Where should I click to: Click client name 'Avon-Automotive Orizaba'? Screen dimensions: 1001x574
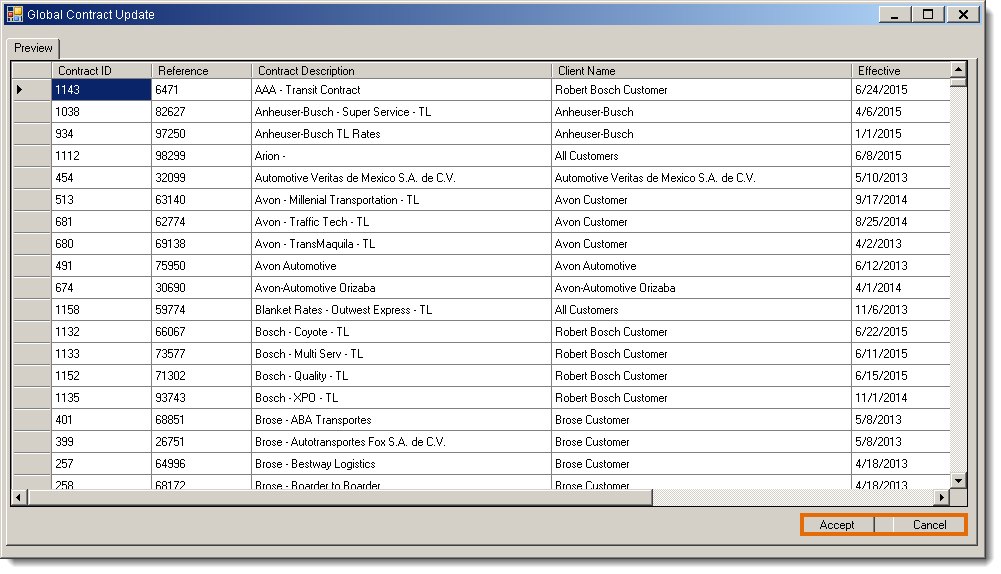point(702,288)
